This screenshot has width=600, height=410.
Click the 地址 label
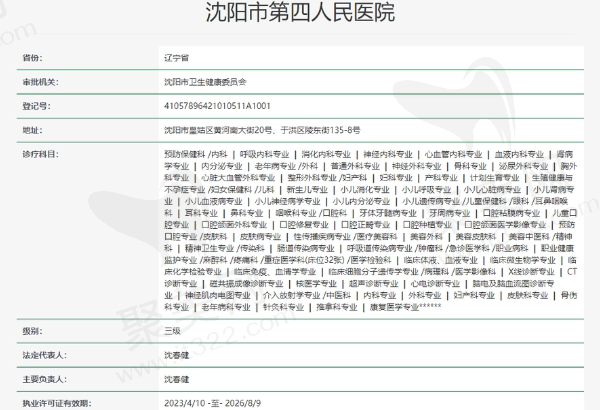tap(32, 130)
